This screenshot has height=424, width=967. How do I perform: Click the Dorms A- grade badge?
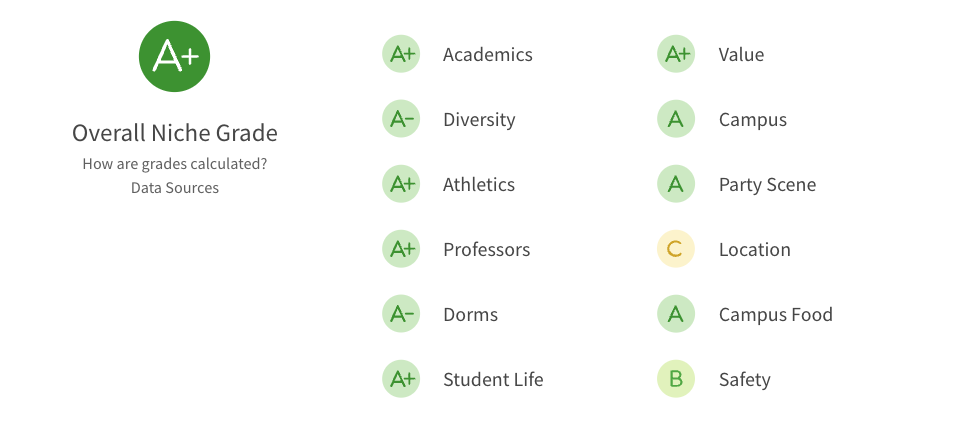[x=401, y=314]
